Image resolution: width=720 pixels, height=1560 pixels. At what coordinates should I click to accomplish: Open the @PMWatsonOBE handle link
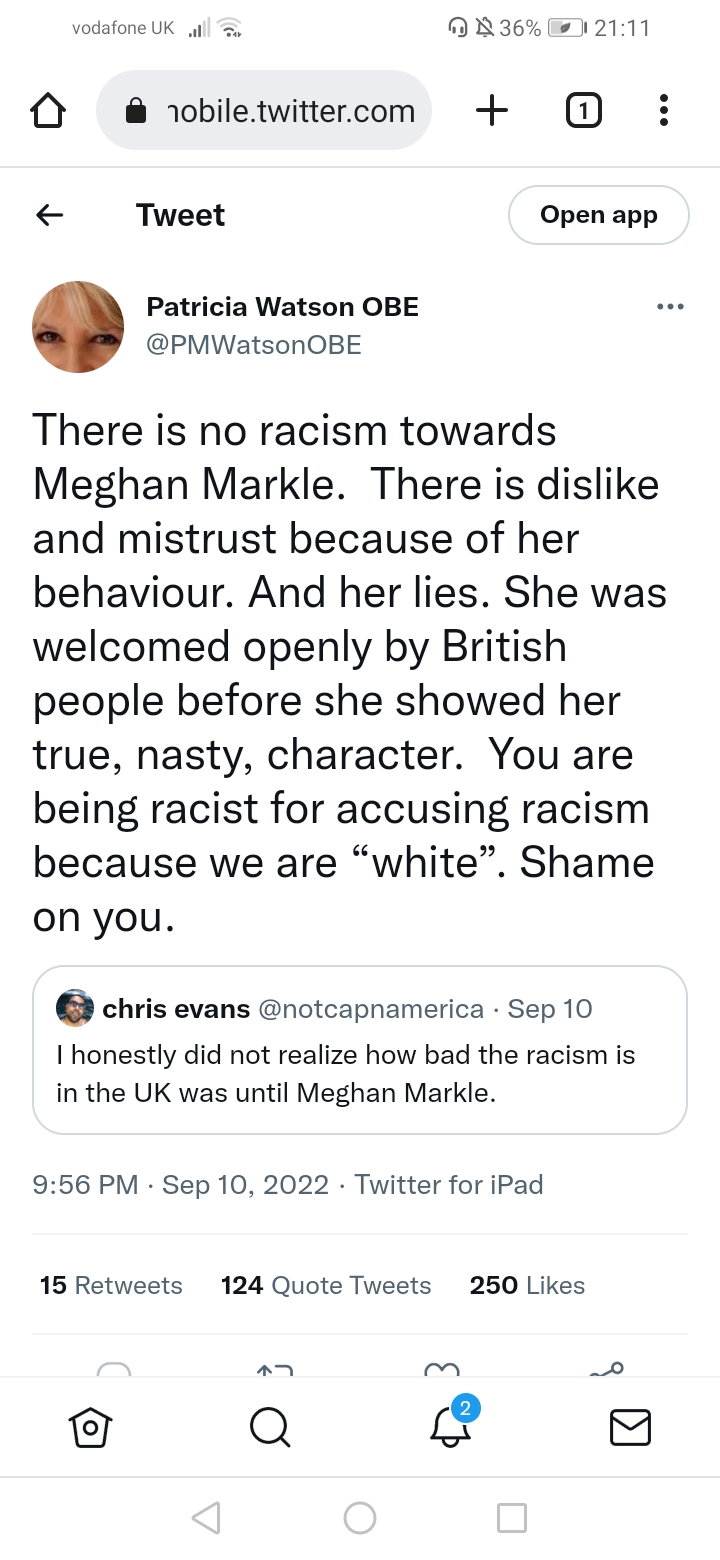(x=253, y=345)
